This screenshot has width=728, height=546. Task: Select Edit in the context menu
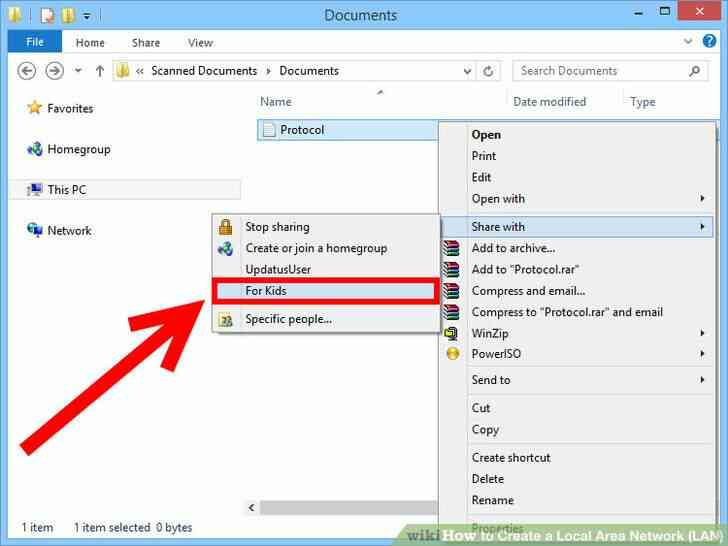click(481, 177)
